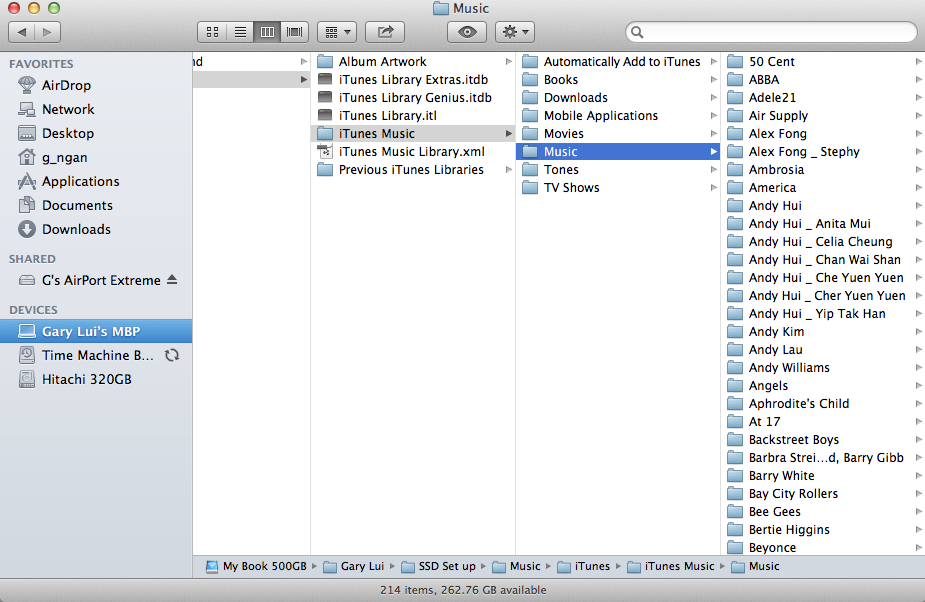Open AirDrop in the sidebar
Viewport: 925px width, 602px height.
(96, 85)
